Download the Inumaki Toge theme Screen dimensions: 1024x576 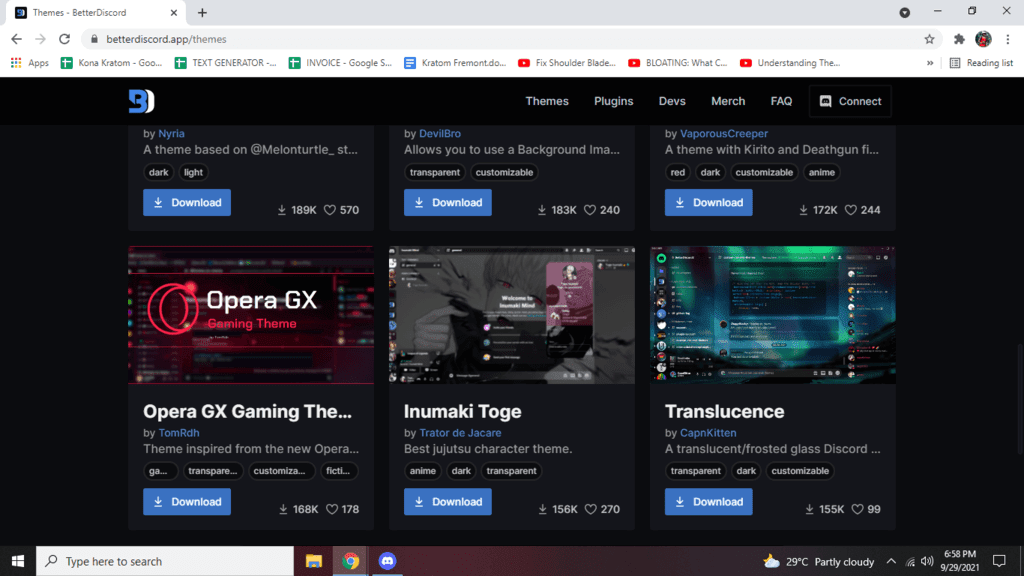point(447,502)
